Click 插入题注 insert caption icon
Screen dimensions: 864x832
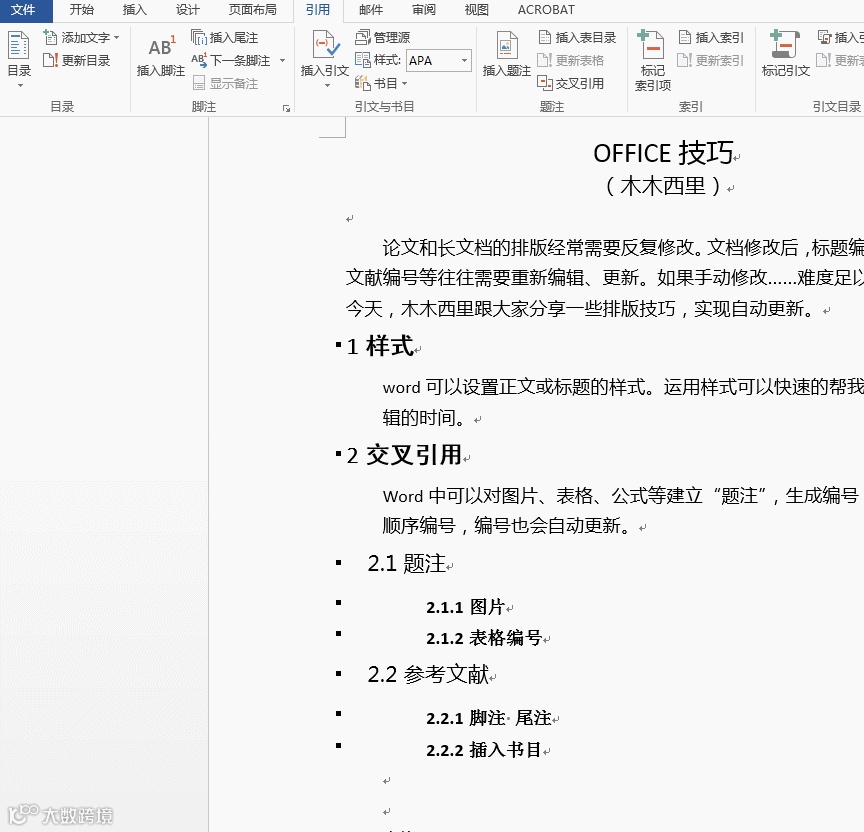[x=507, y=45]
